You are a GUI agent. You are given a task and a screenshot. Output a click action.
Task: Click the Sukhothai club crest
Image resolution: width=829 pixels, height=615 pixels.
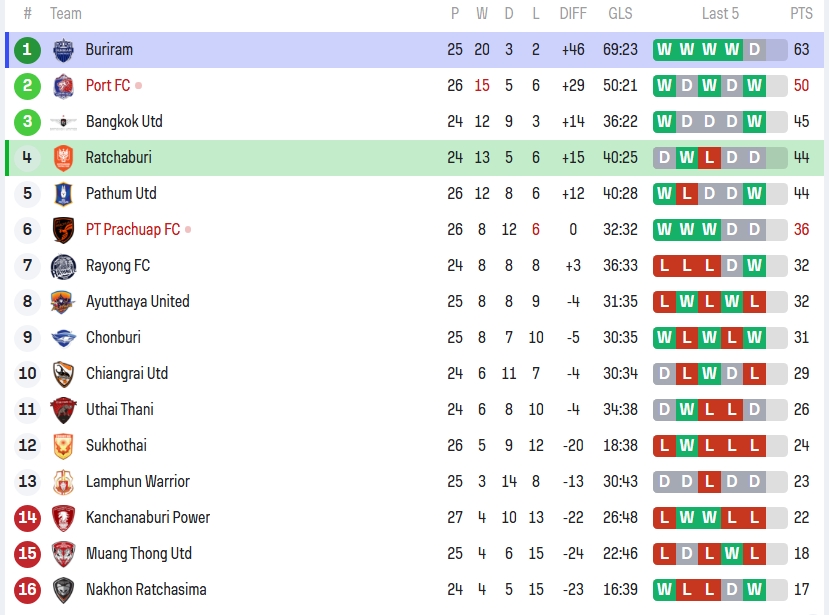pos(63,446)
